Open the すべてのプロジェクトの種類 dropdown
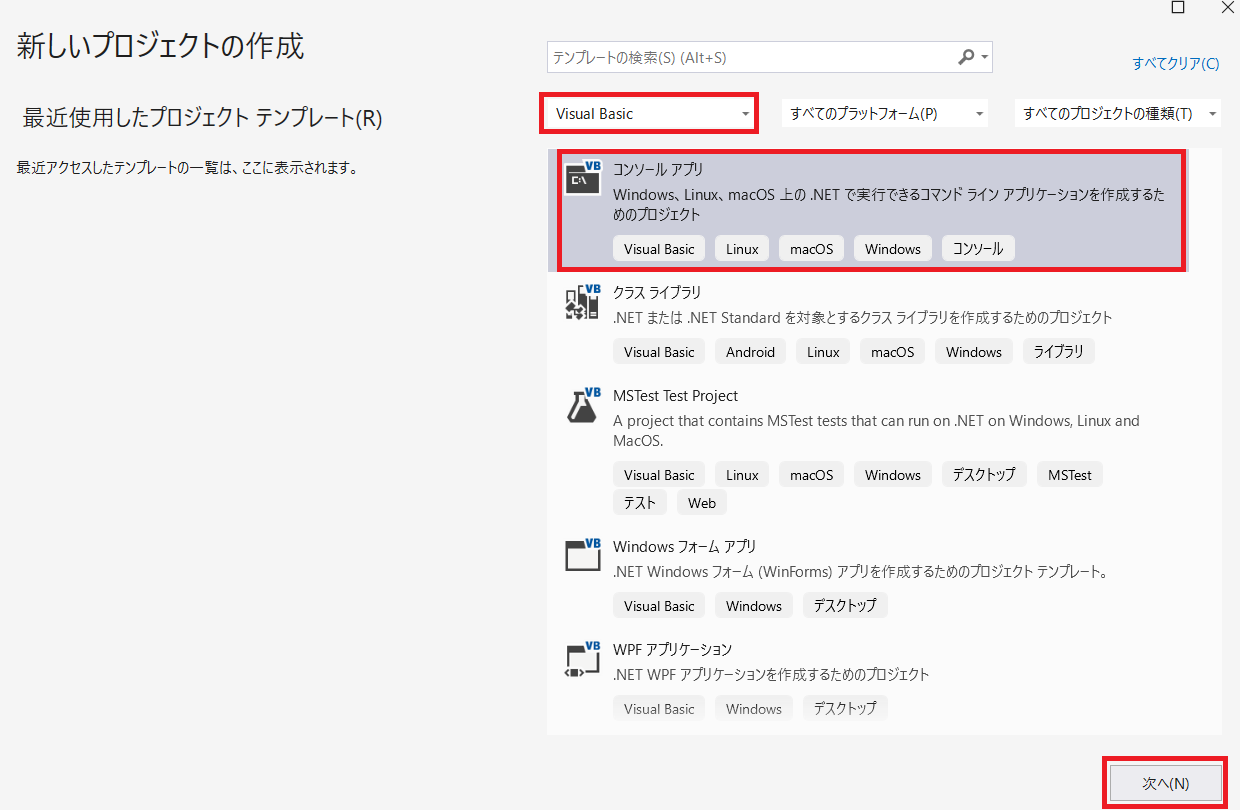Screen dimensions: 1240x810 point(1117,114)
